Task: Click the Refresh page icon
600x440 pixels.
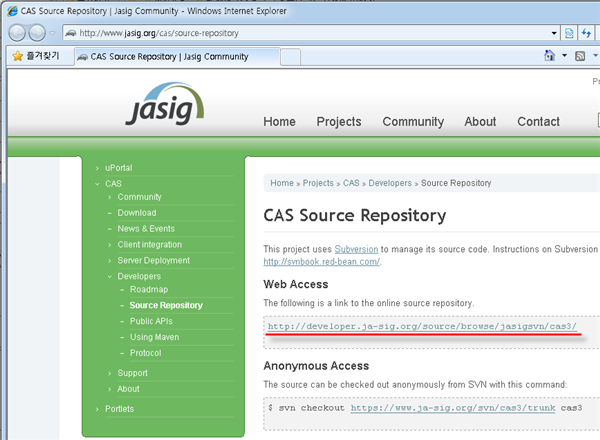Action: 586,33
